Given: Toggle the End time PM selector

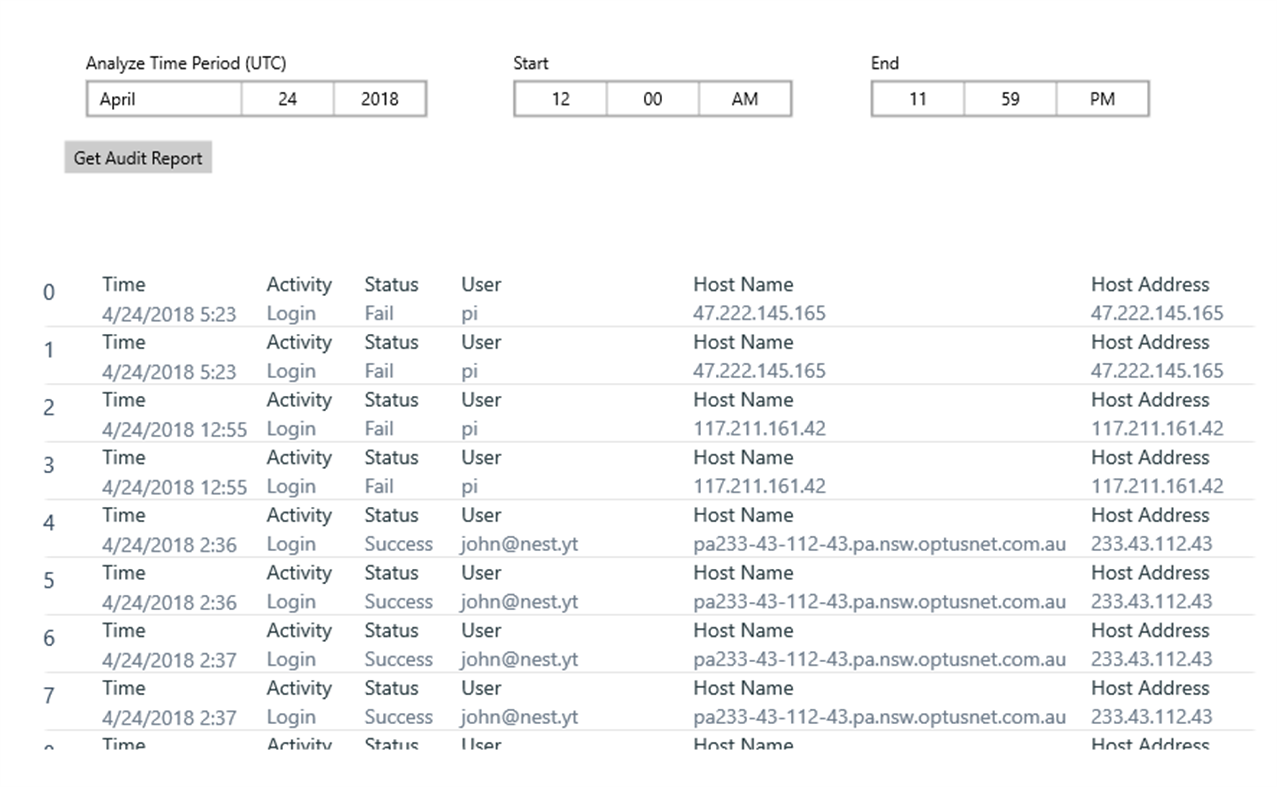Looking at the screenshot, I should (x=1102, y=99).
